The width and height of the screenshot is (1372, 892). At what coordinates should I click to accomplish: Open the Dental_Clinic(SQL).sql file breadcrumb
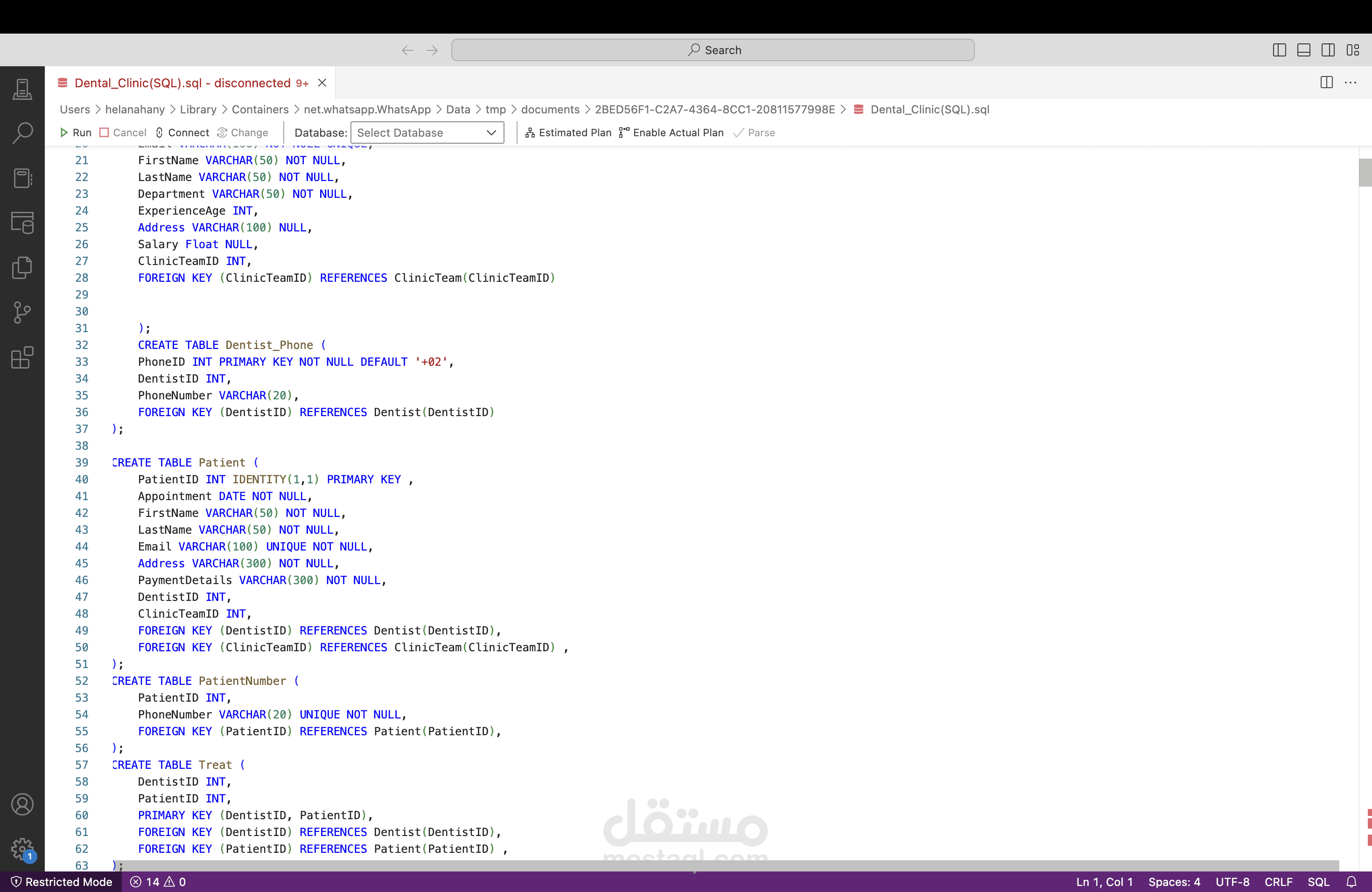pos(921,110)
